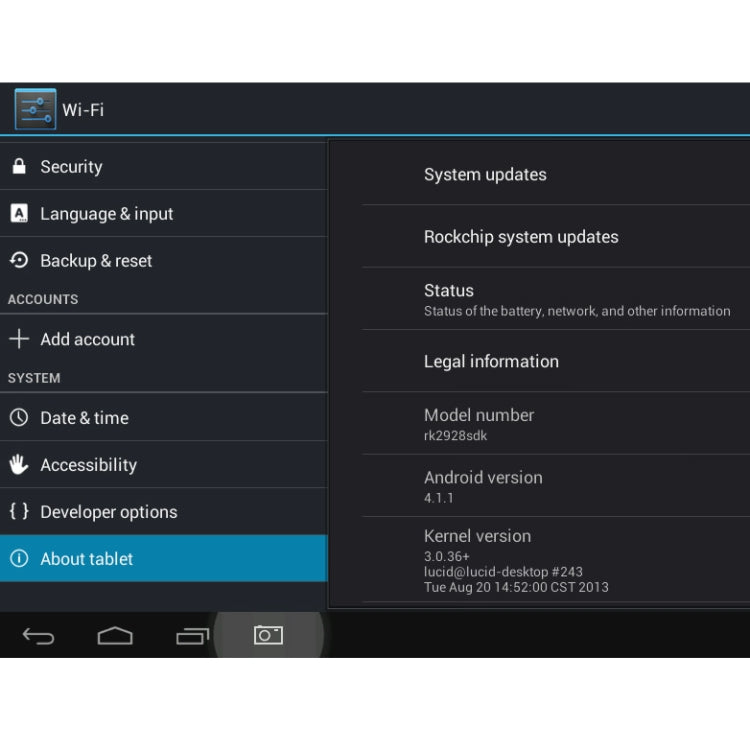Tap the Settings sliders icon in header

(x=35, y=109)
